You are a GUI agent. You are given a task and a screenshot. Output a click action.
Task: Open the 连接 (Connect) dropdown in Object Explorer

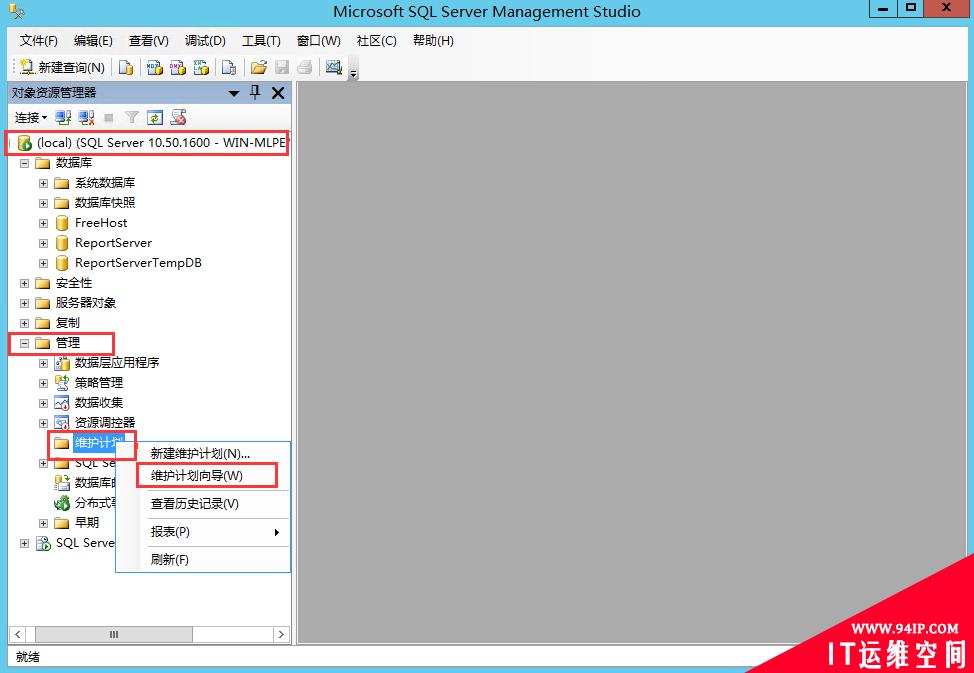point(31,117)
